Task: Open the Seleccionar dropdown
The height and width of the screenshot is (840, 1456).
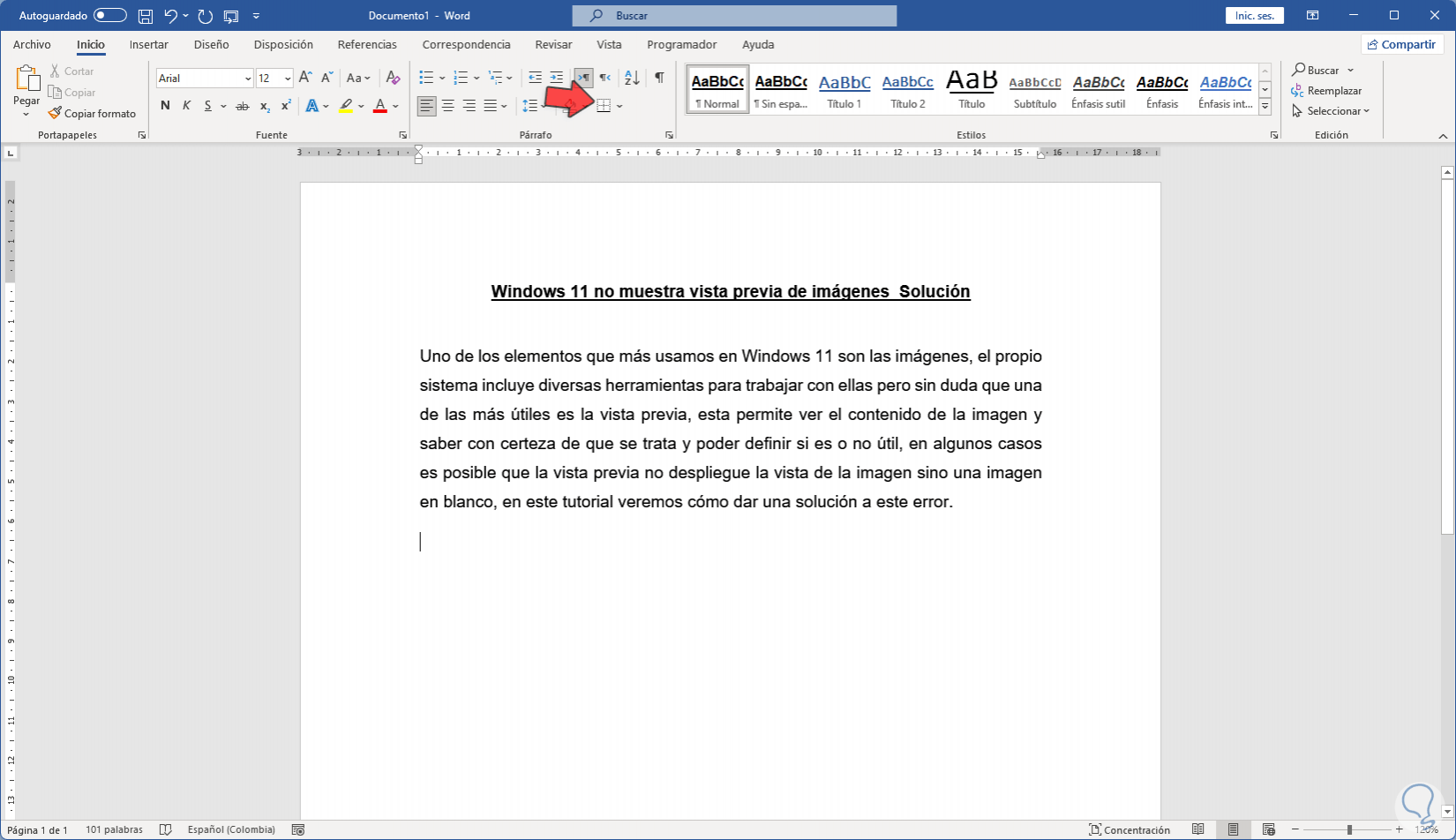Action: 1331,111
